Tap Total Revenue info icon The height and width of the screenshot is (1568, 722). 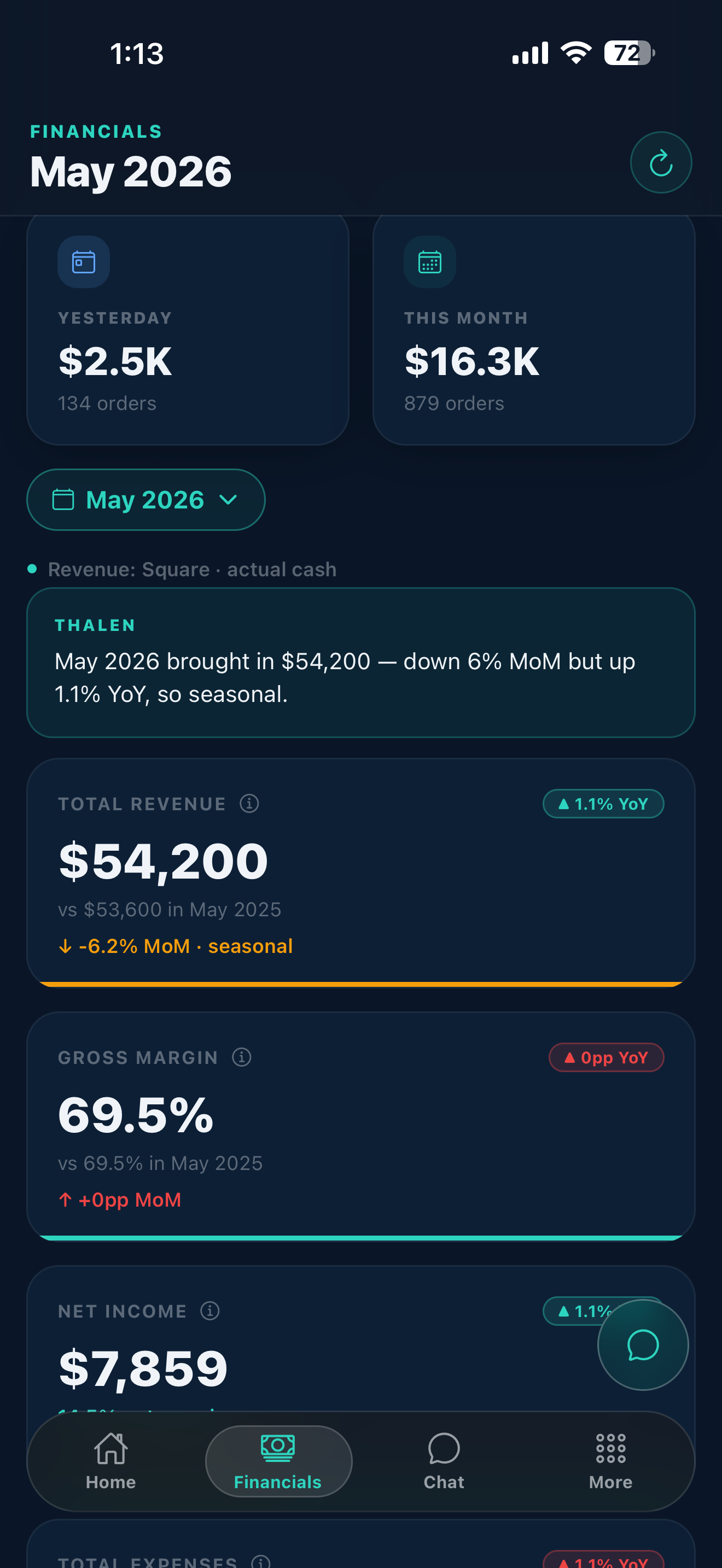click(x=249, y=804)
